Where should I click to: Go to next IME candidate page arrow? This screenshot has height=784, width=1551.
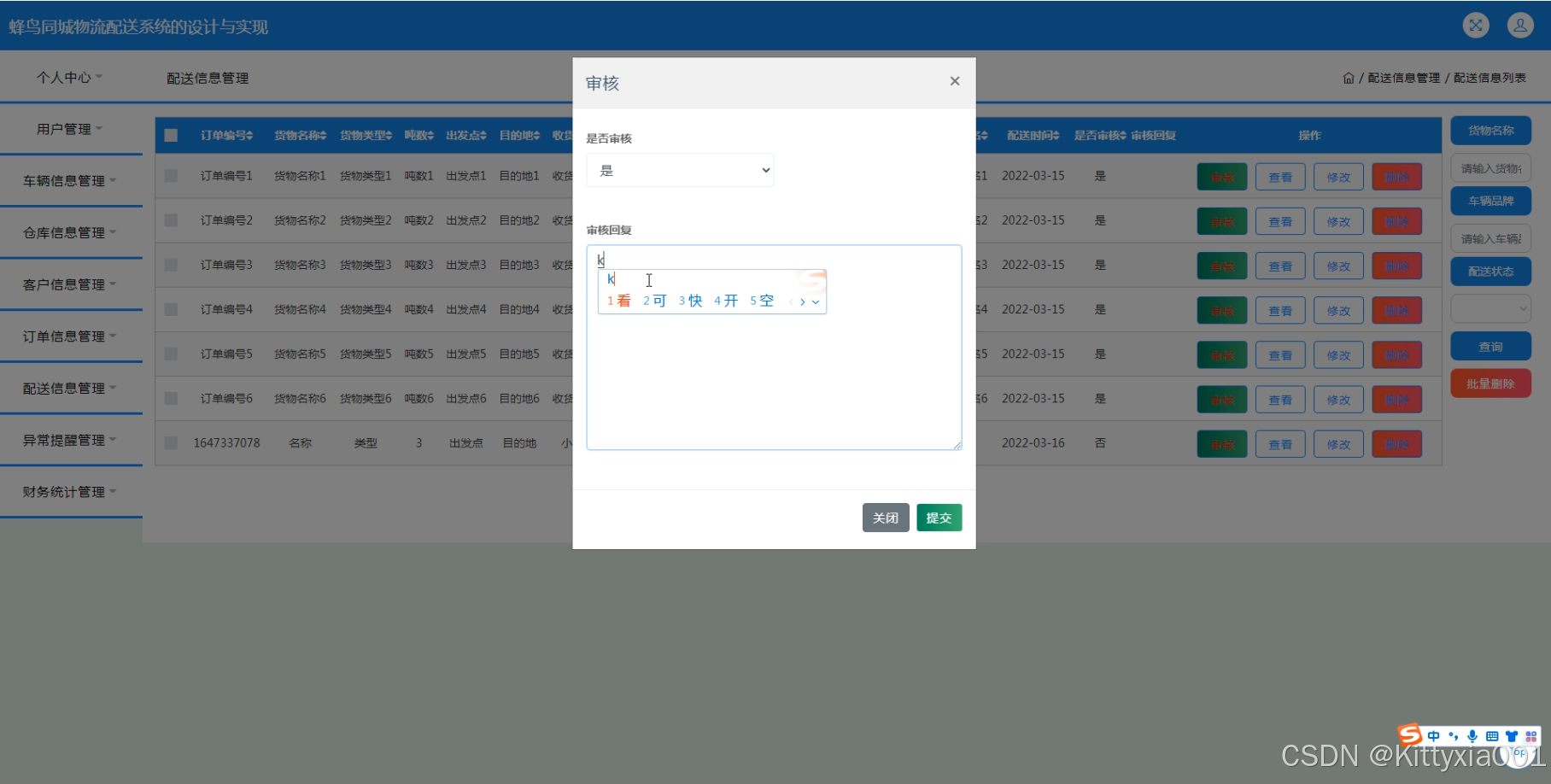802,301
